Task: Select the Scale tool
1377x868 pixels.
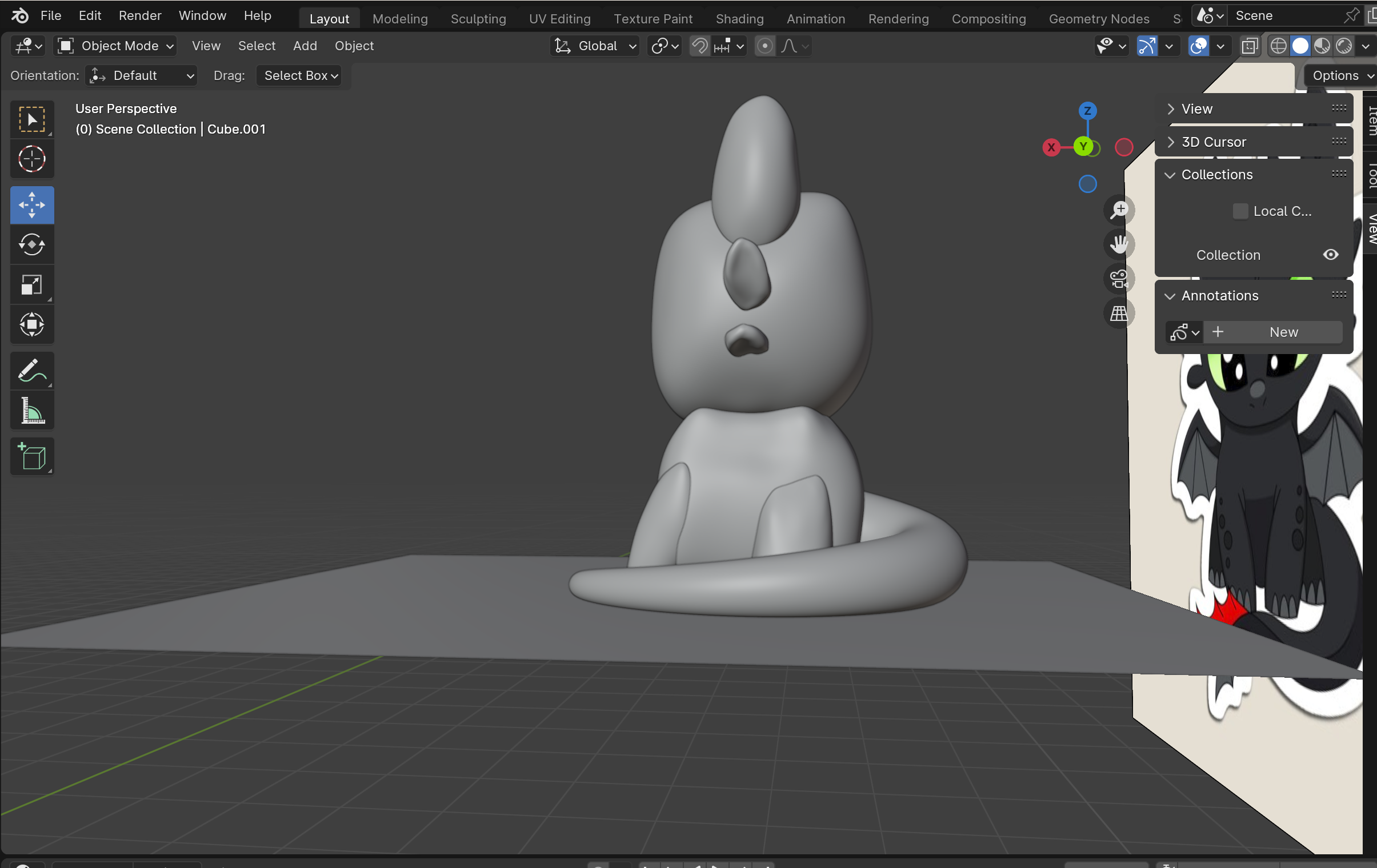Action: [x=32, y=284]
